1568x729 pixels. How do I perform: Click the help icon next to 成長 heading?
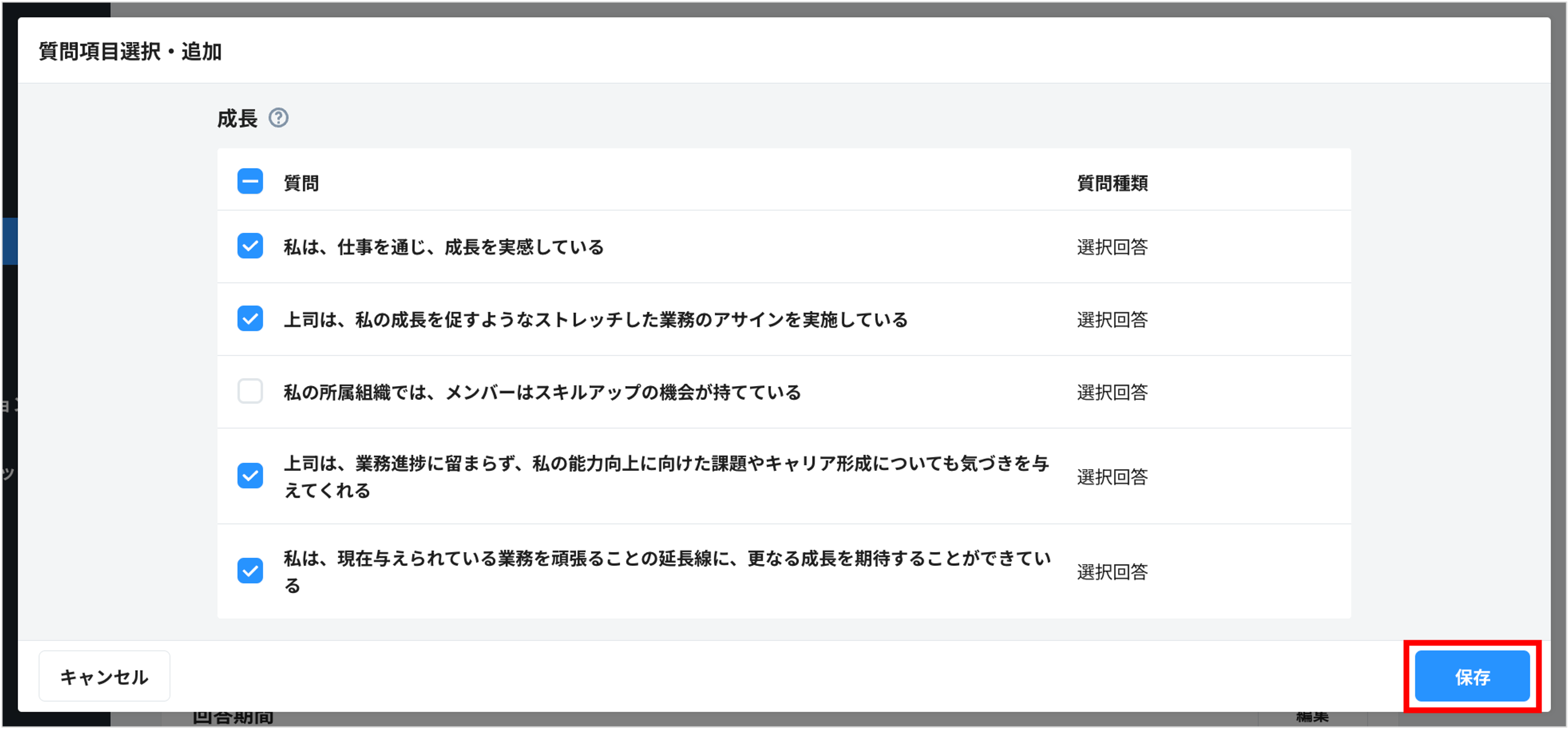pyautogui.click(x=279, y=118)
